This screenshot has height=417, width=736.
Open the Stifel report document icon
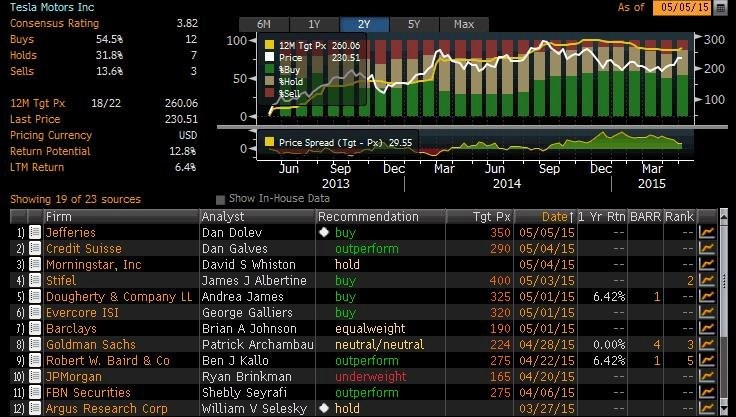point(35,280)
